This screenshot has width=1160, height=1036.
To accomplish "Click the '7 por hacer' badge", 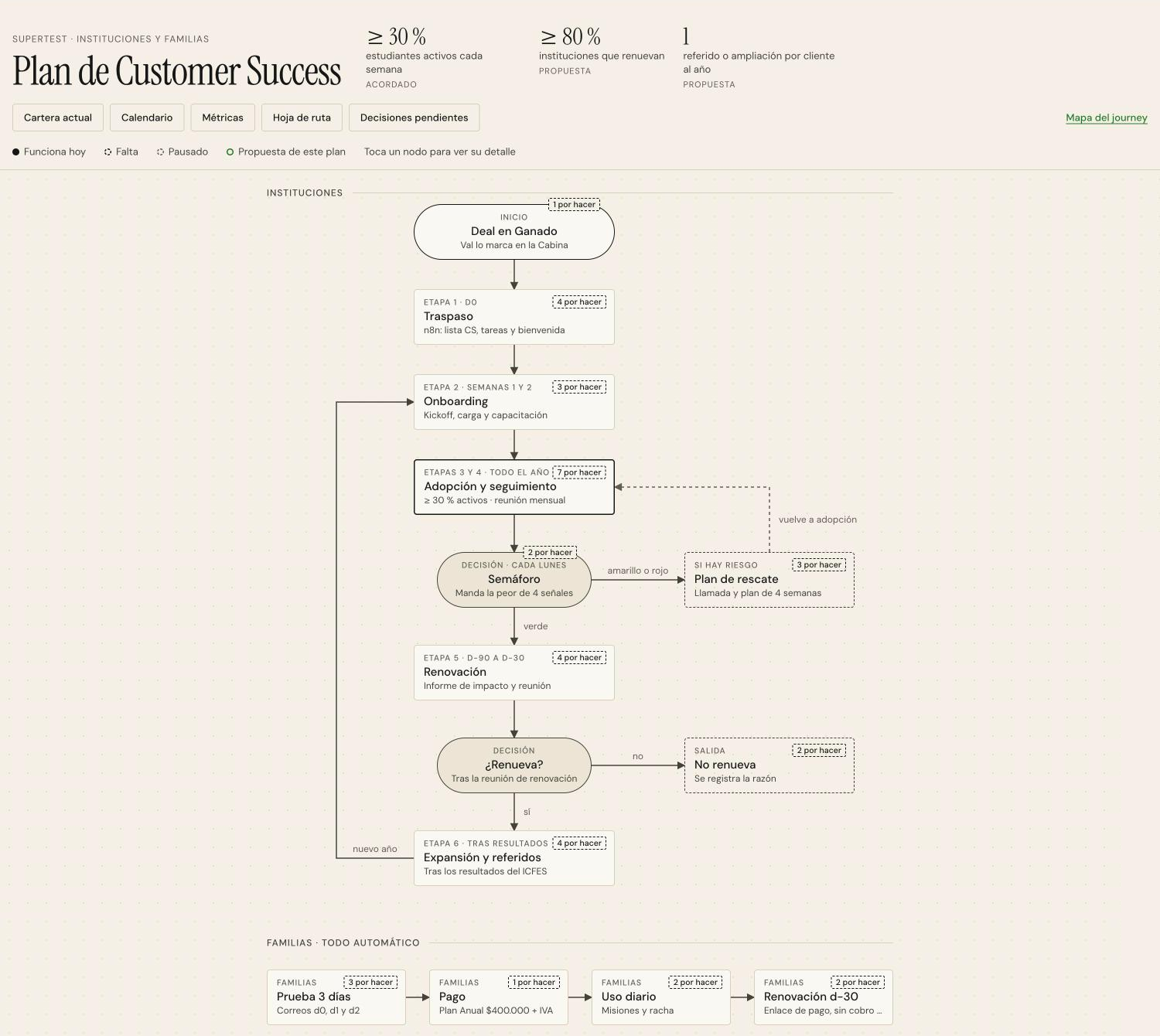I will [579, 472].
